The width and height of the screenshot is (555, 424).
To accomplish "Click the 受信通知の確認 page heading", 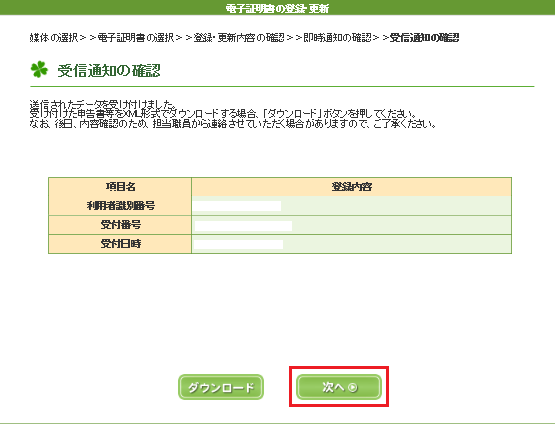I will click(109, 70).
